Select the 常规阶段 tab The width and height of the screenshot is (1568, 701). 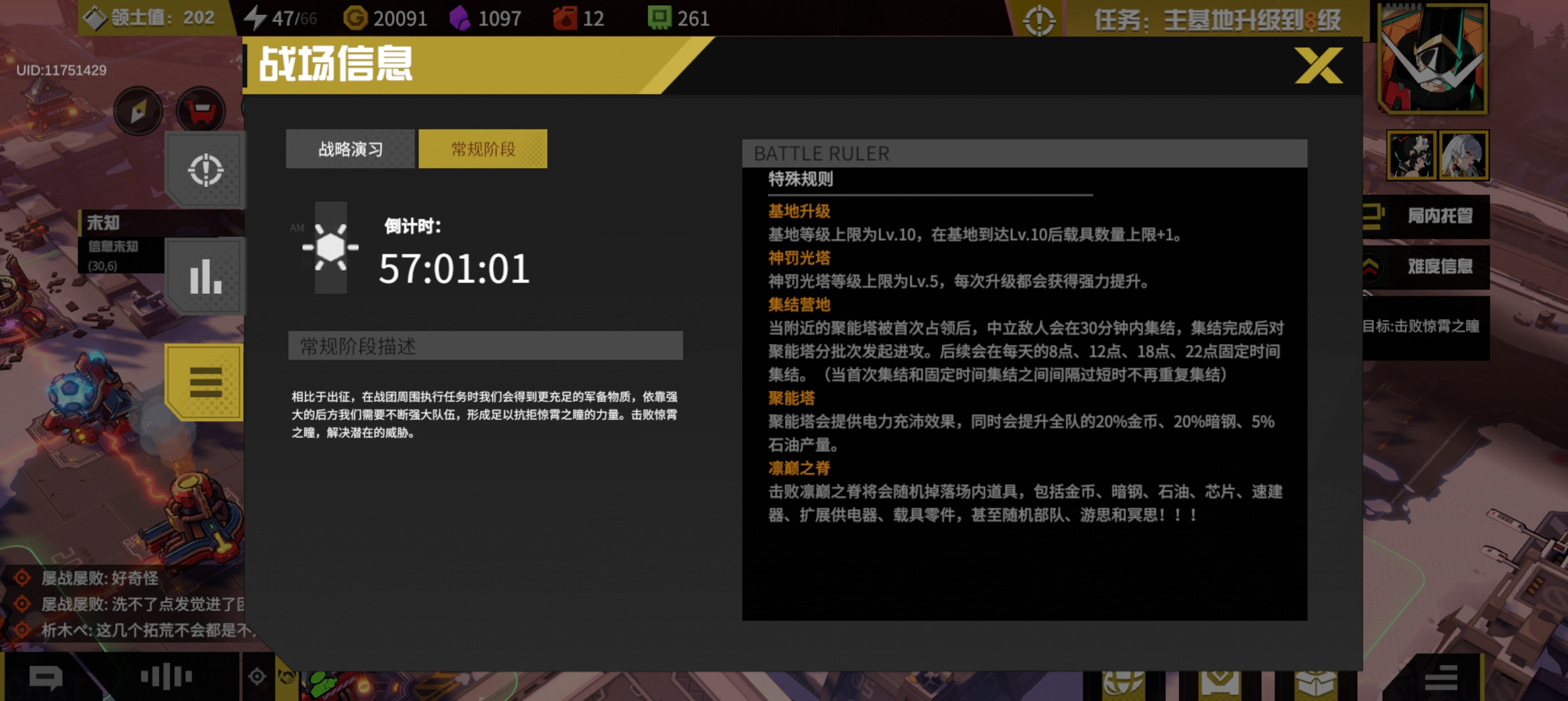[x=483, y=149]
